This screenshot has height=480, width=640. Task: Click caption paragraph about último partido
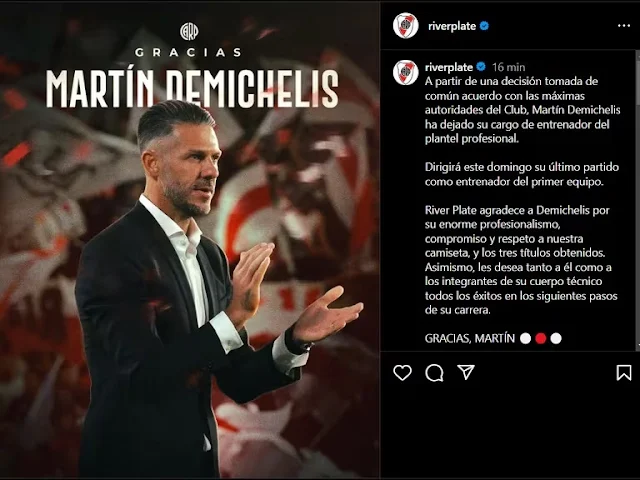click(x=522, y=174)
